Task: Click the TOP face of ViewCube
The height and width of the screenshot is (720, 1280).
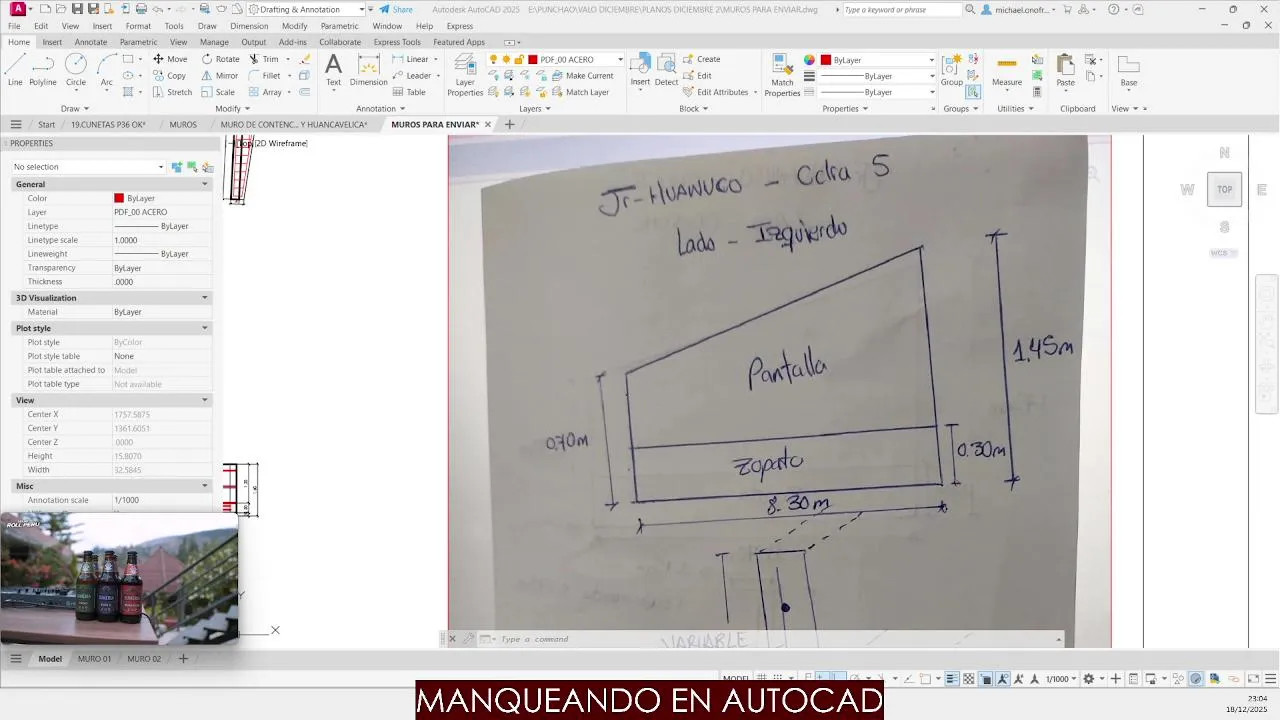Action: point(1224,189)
